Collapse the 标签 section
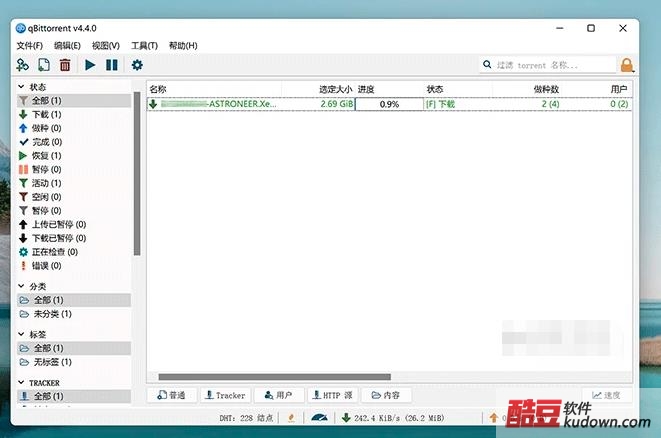661x438 pixels. 21,334
